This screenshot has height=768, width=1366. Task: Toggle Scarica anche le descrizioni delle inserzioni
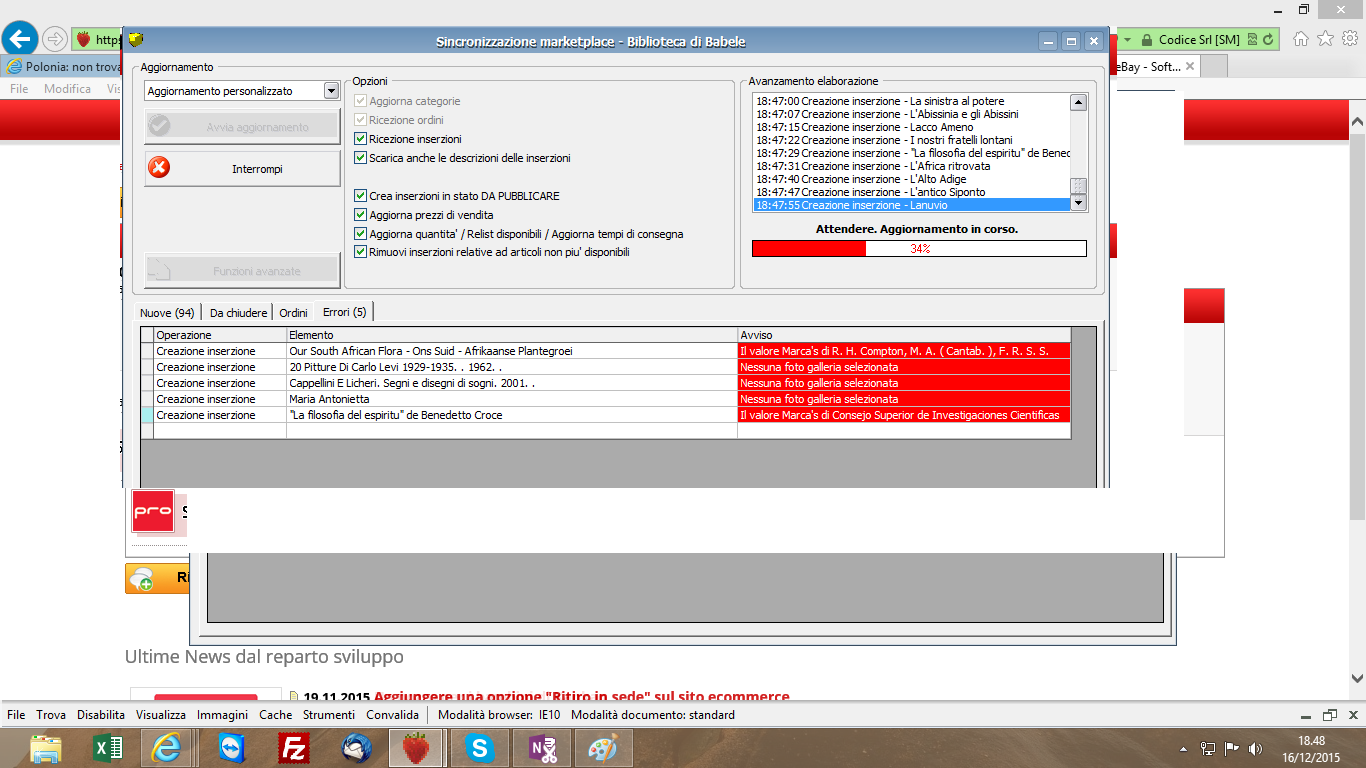point(361,158)
